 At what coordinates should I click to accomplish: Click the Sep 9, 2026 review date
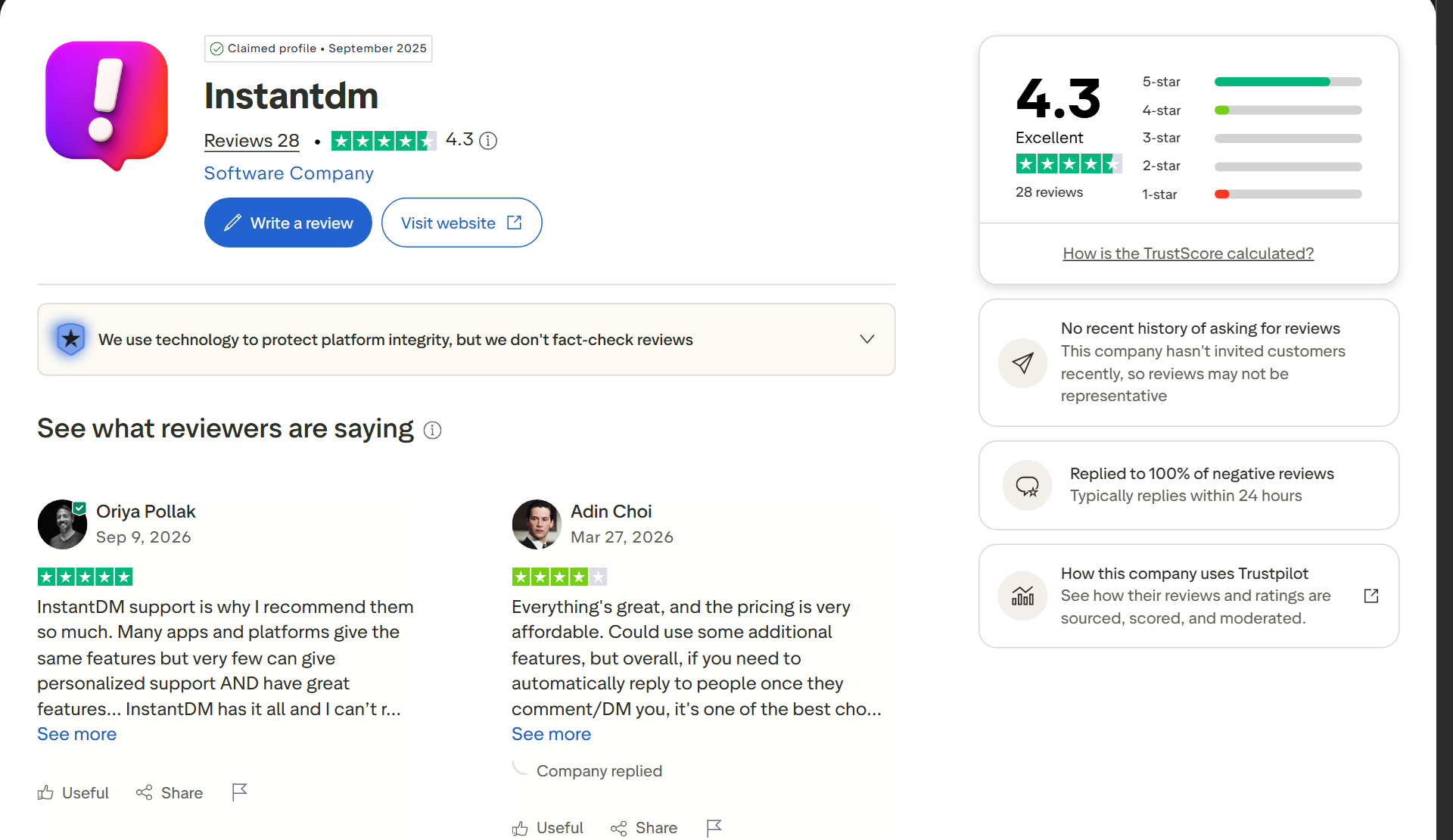(x=144, y=537)
